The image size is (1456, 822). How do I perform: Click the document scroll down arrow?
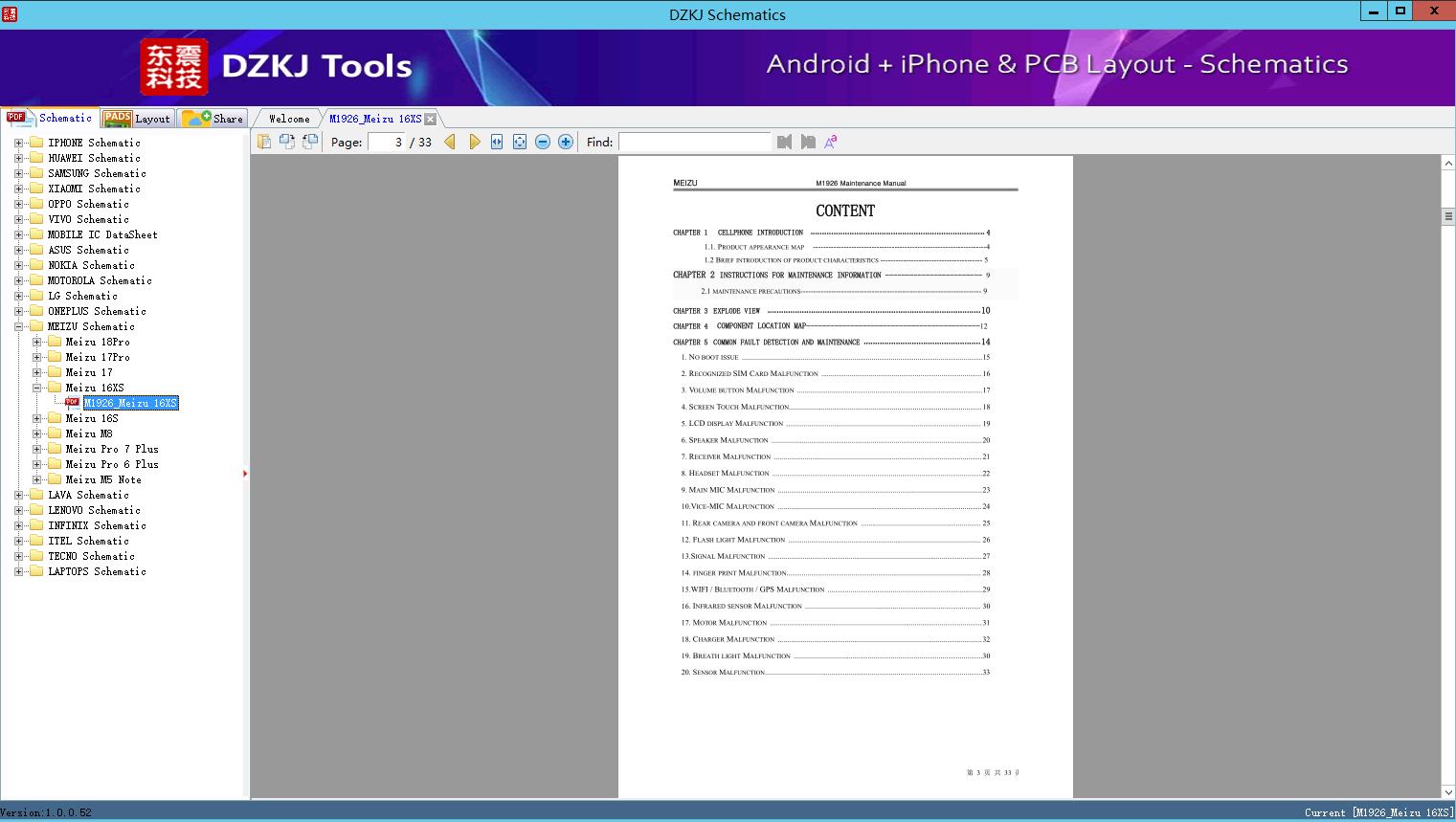(1448, 791)
